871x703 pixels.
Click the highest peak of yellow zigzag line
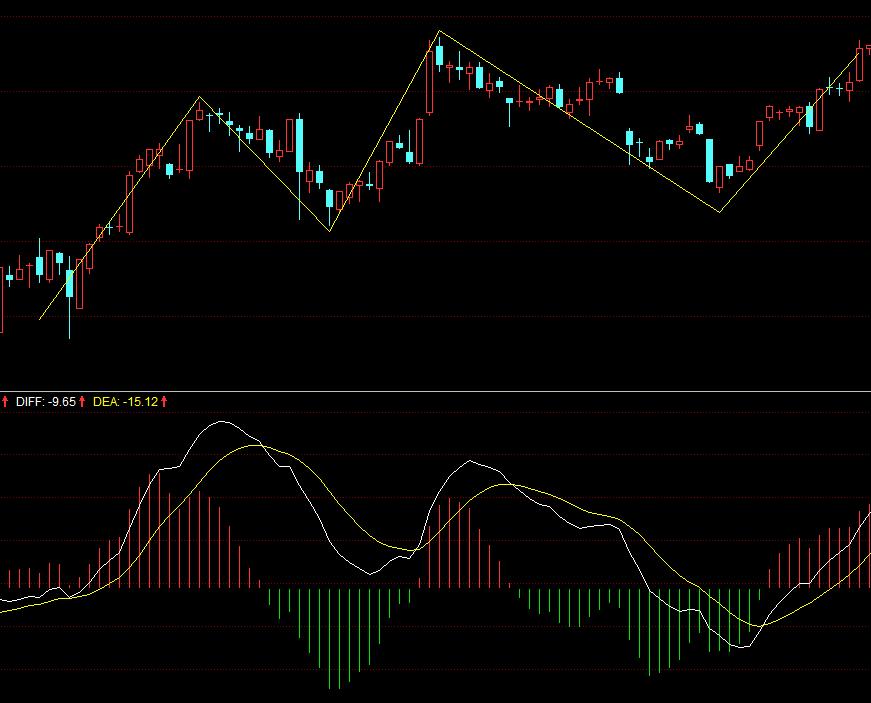(x=438, y=33)
